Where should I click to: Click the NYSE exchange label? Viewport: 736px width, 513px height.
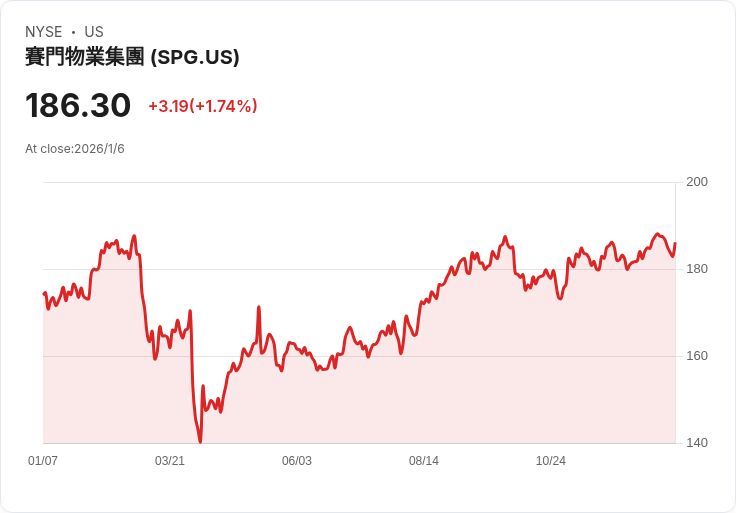click(x=43, y=32)
